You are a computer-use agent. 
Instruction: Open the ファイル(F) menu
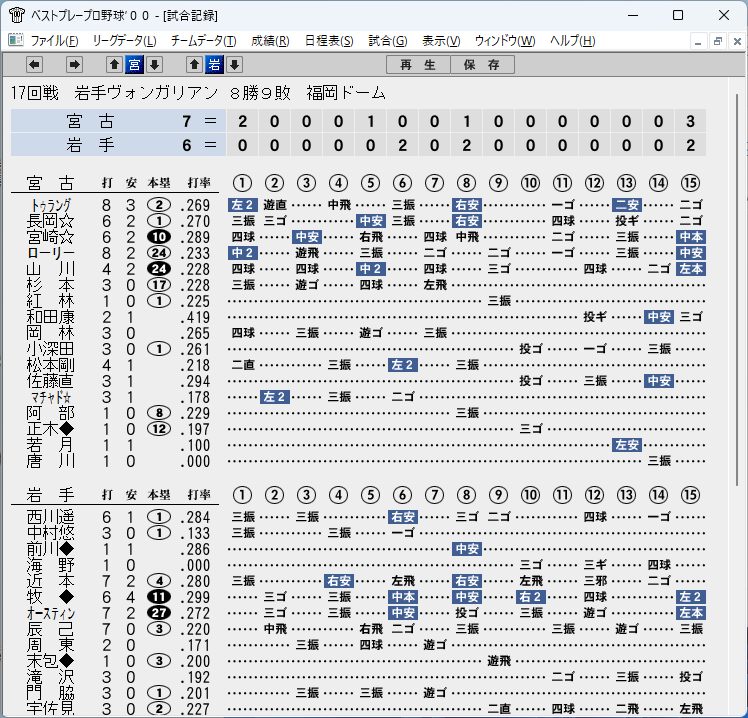click(x=54, y=41)
